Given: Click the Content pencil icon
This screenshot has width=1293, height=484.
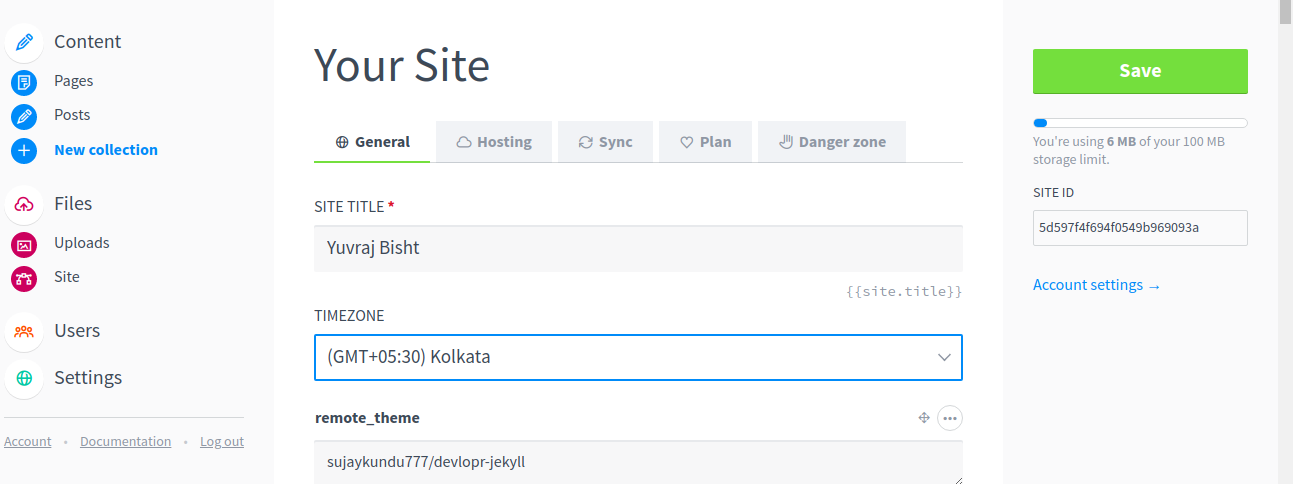Looking at the screenshot, I should [24, 42].
